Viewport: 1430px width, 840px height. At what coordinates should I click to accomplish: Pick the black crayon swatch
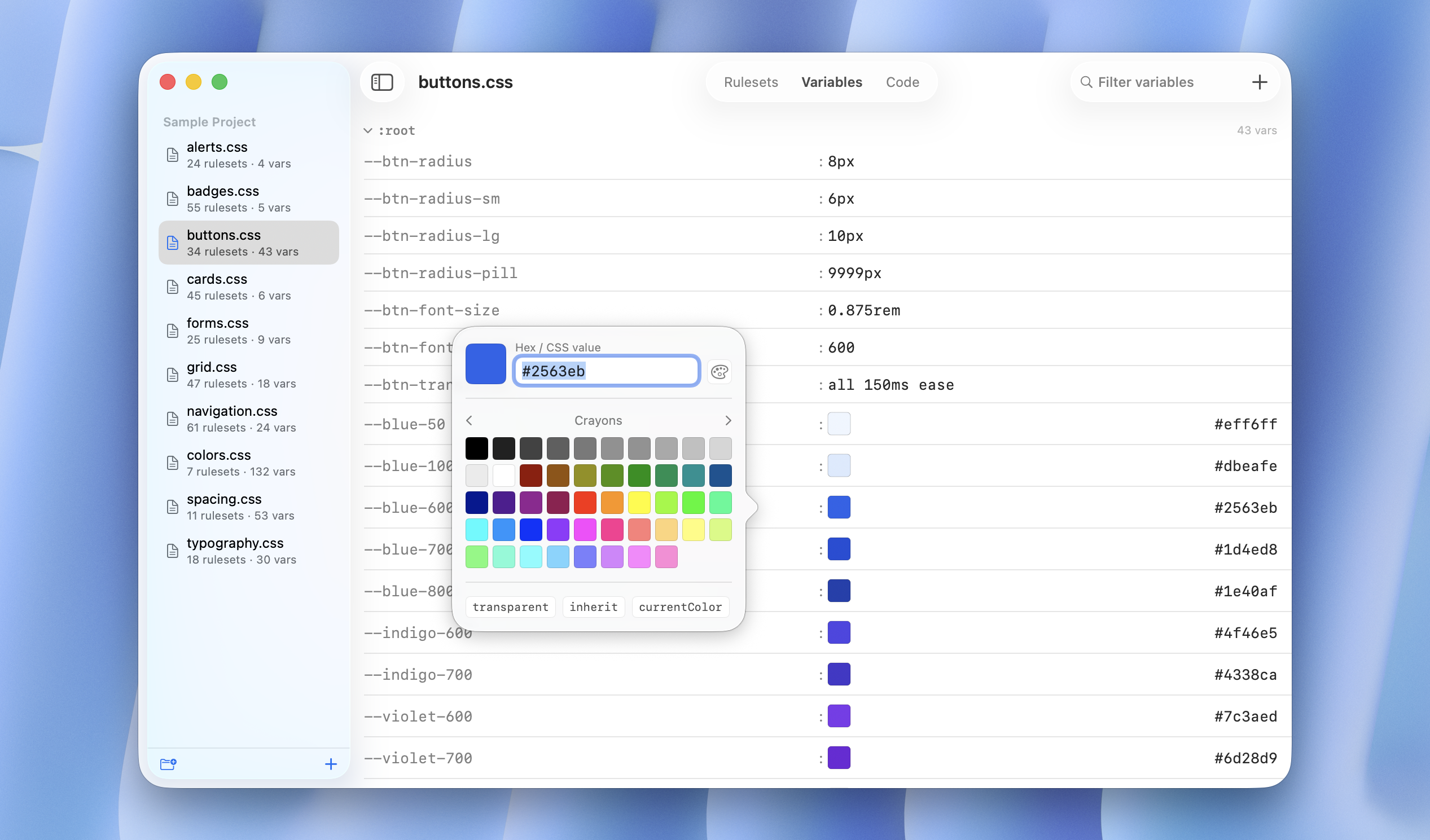477,448
